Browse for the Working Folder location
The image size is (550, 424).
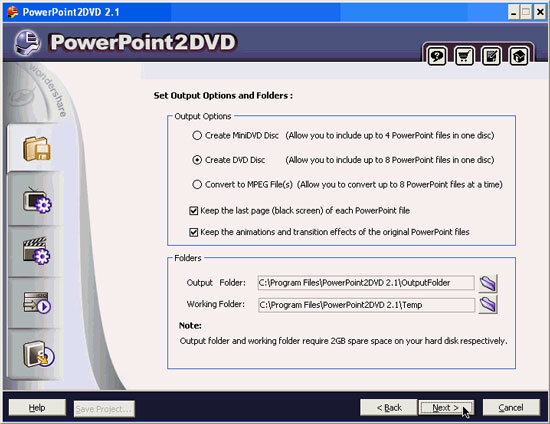[488, 305]
